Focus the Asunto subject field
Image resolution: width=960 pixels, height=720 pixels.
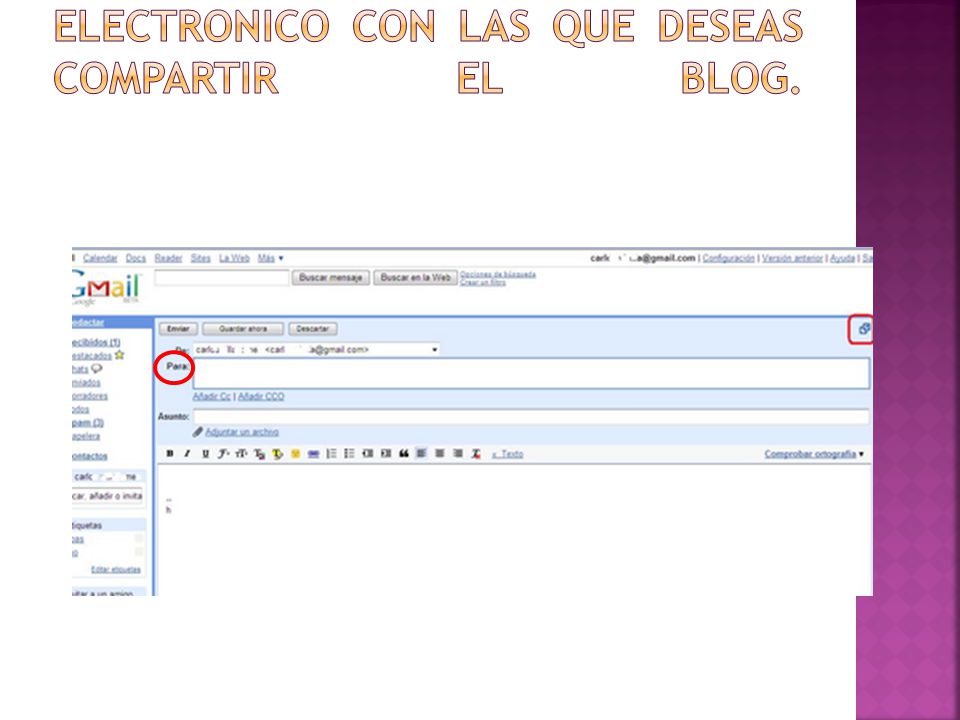(x=531, y=417)
